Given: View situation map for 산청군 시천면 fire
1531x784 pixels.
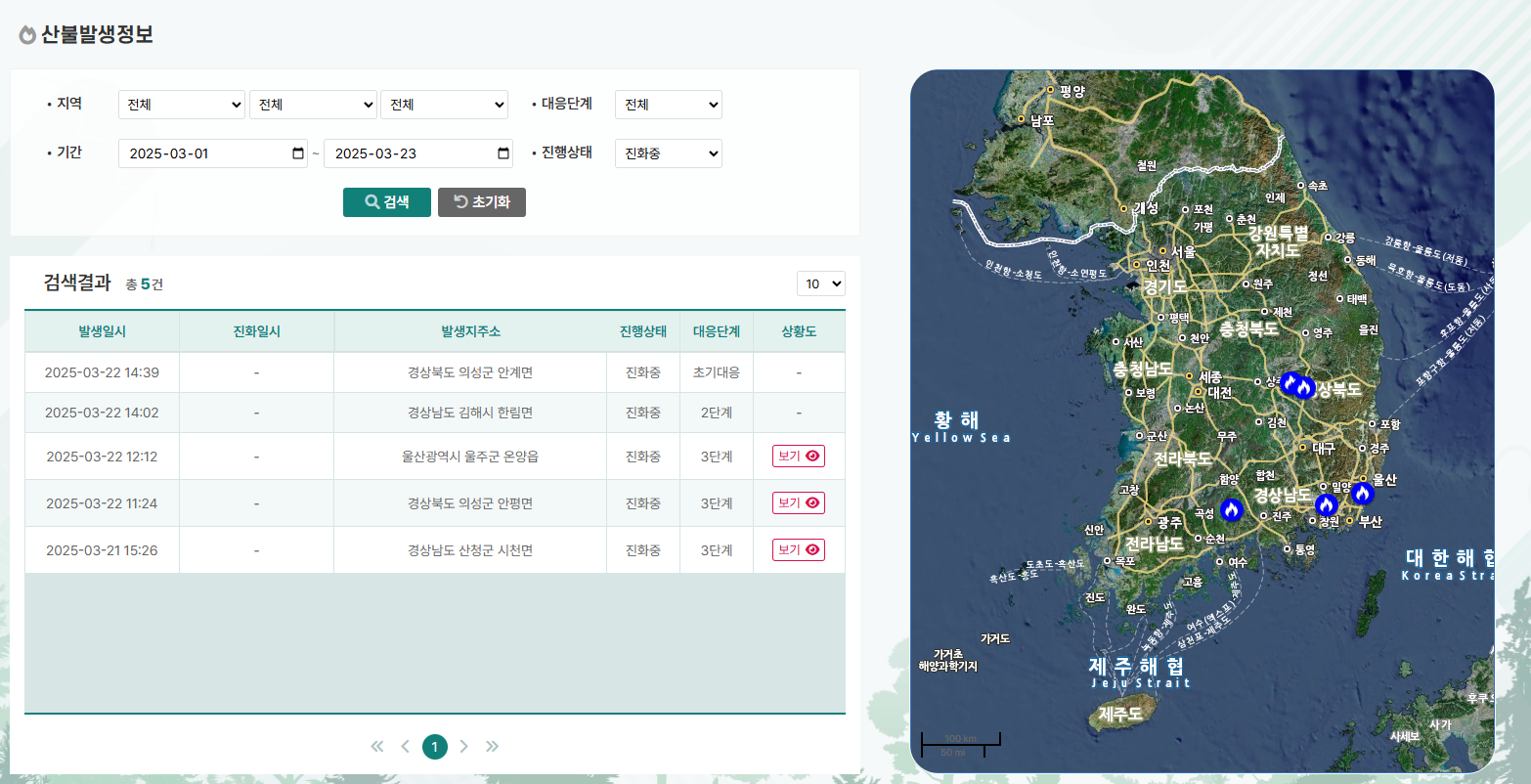Looking at the screenshot, I should 799,550.
